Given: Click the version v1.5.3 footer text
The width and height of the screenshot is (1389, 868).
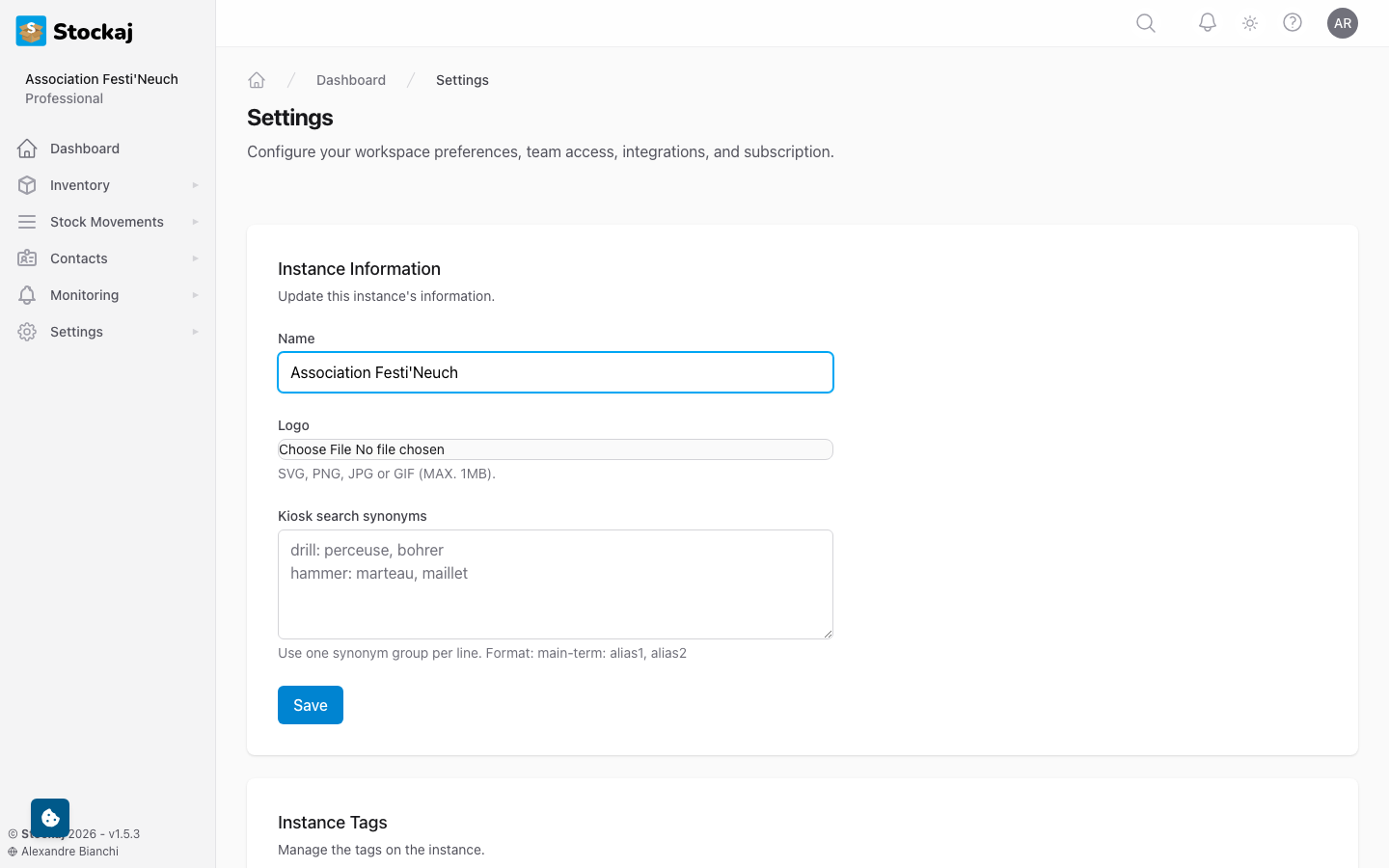Looking at the screenshot, I should click(123, 834).
